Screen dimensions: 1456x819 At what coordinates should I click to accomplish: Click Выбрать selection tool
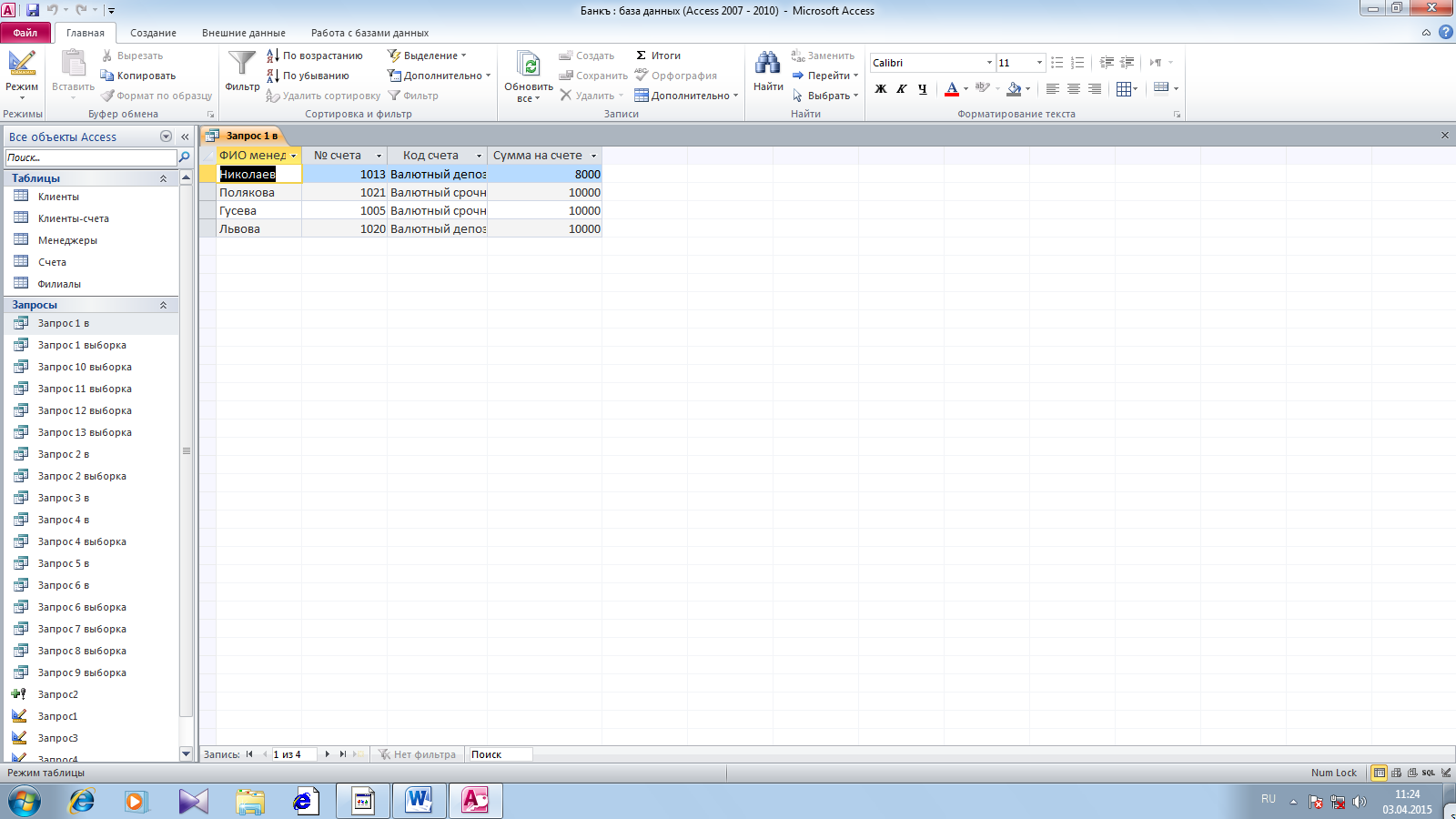click(824, 96)
